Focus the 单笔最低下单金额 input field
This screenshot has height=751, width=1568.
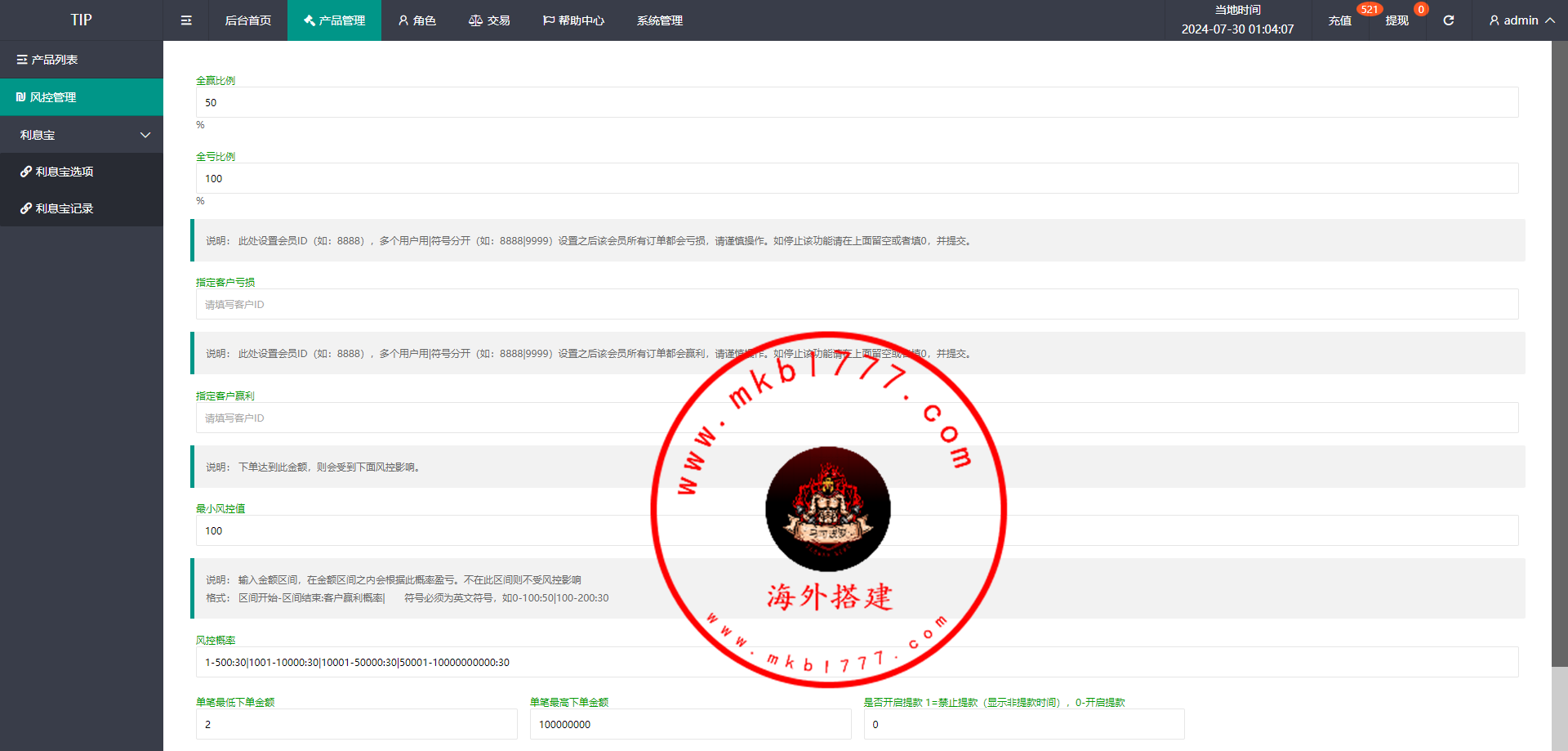[x=356, y=724]
